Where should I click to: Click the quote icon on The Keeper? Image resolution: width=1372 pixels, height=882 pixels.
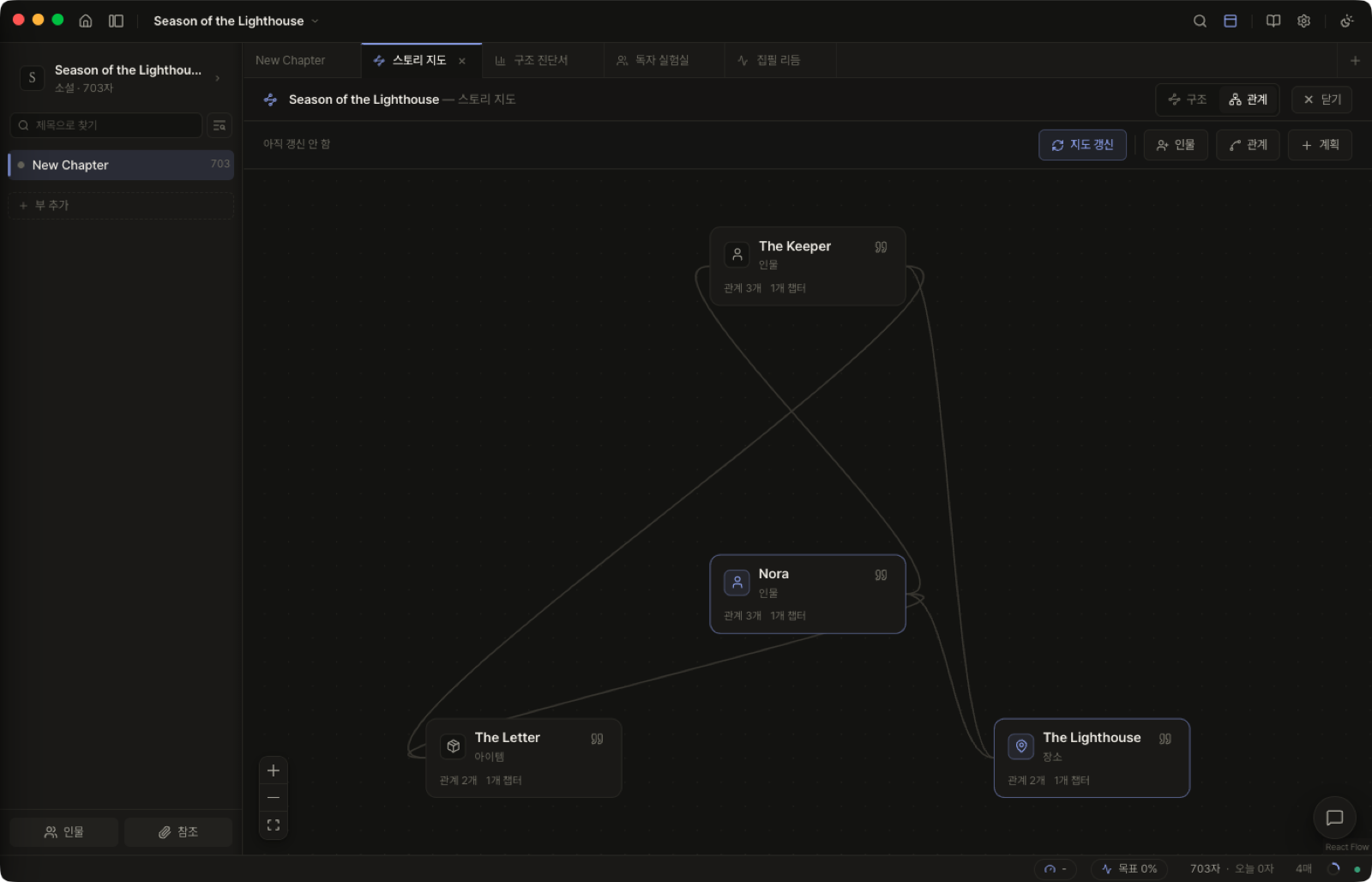tap(881, 247)
